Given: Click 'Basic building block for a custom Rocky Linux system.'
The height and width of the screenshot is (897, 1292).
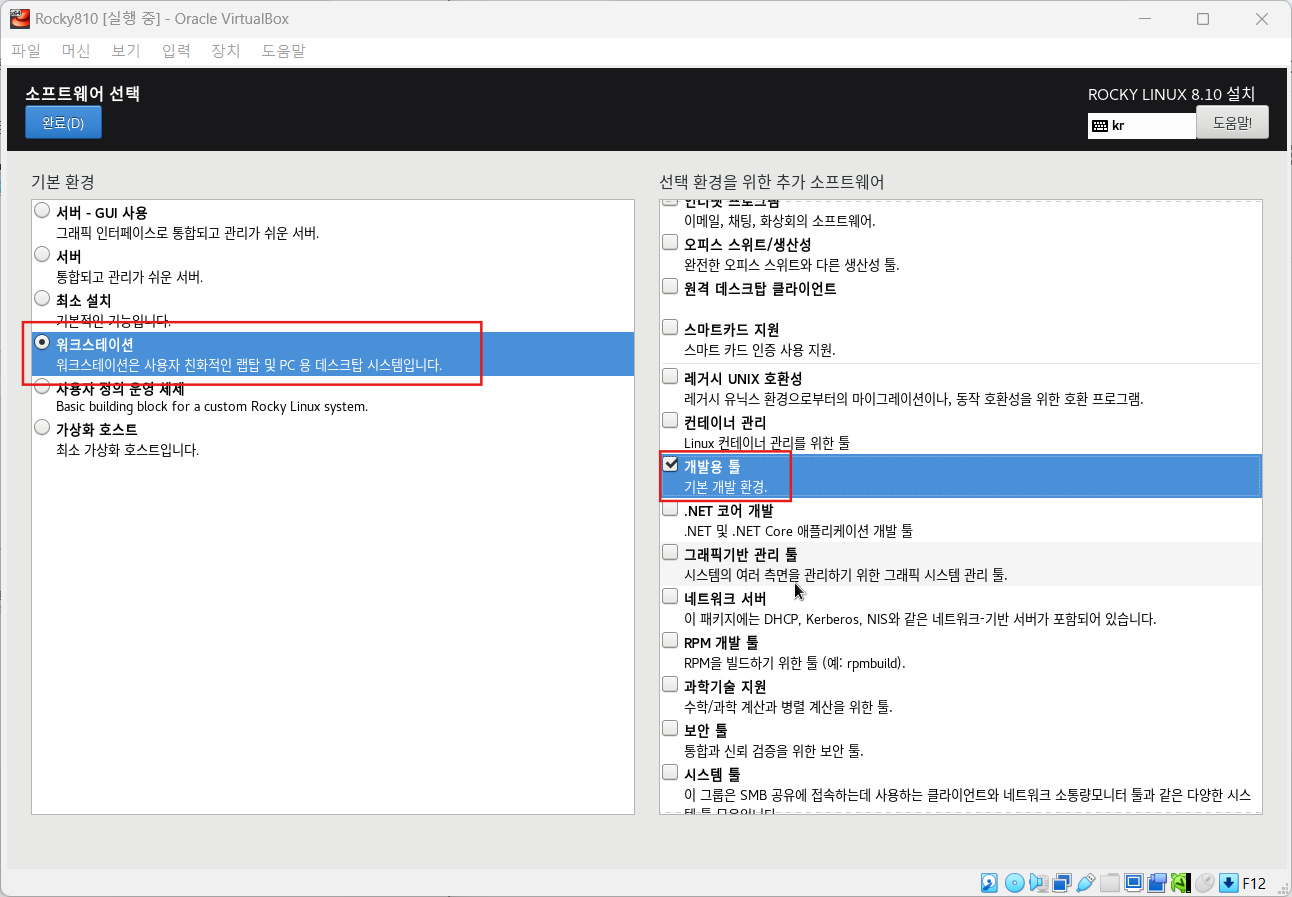Looking at the screenshot, I should pyautogui.click(x=212, y=406).
